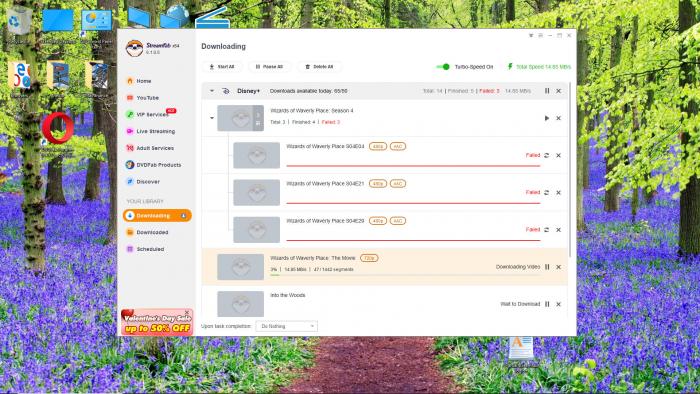This screenshot has height=394, width=700.
Task: Click the S04E04 episode thumbnail
Action: coord(257,155)
